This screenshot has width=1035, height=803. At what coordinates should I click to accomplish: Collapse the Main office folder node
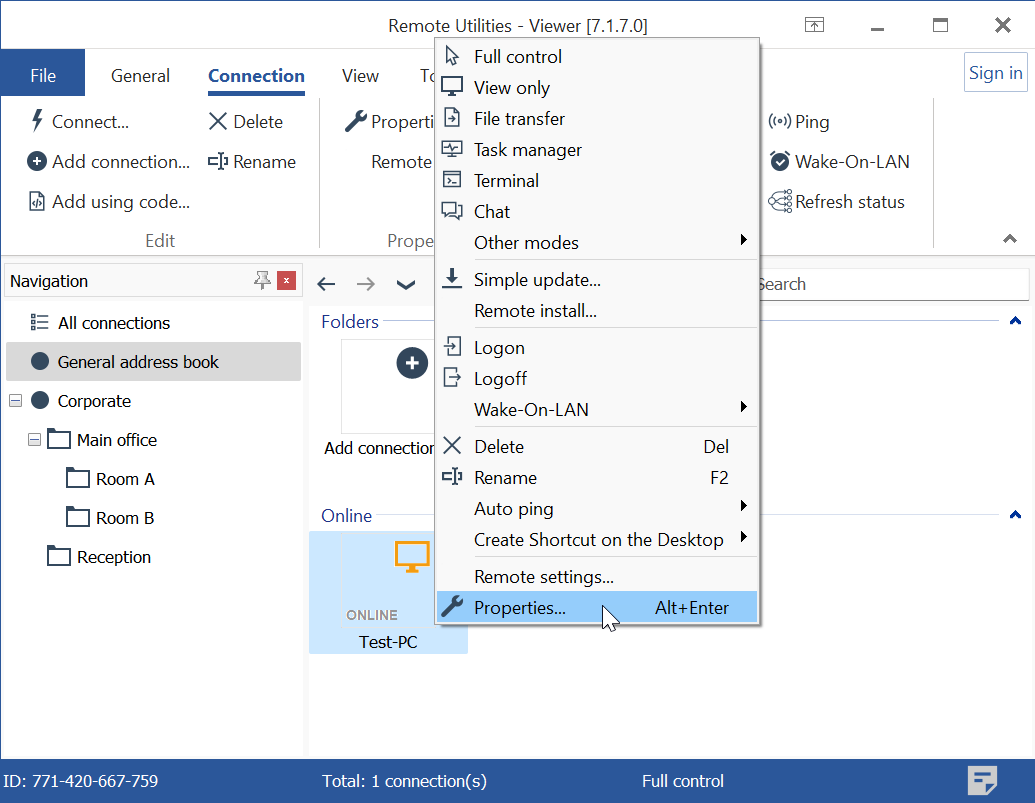tap(35, 440)
